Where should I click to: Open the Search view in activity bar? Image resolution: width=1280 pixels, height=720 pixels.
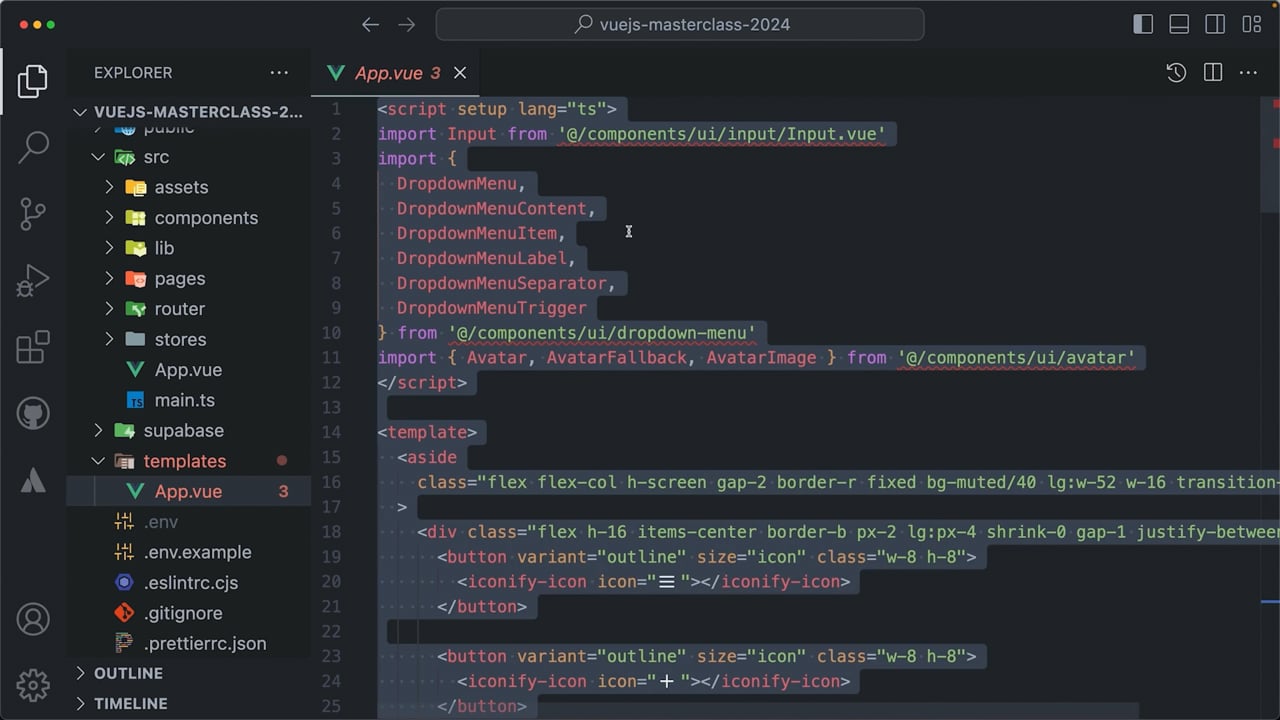coord(33,147)
